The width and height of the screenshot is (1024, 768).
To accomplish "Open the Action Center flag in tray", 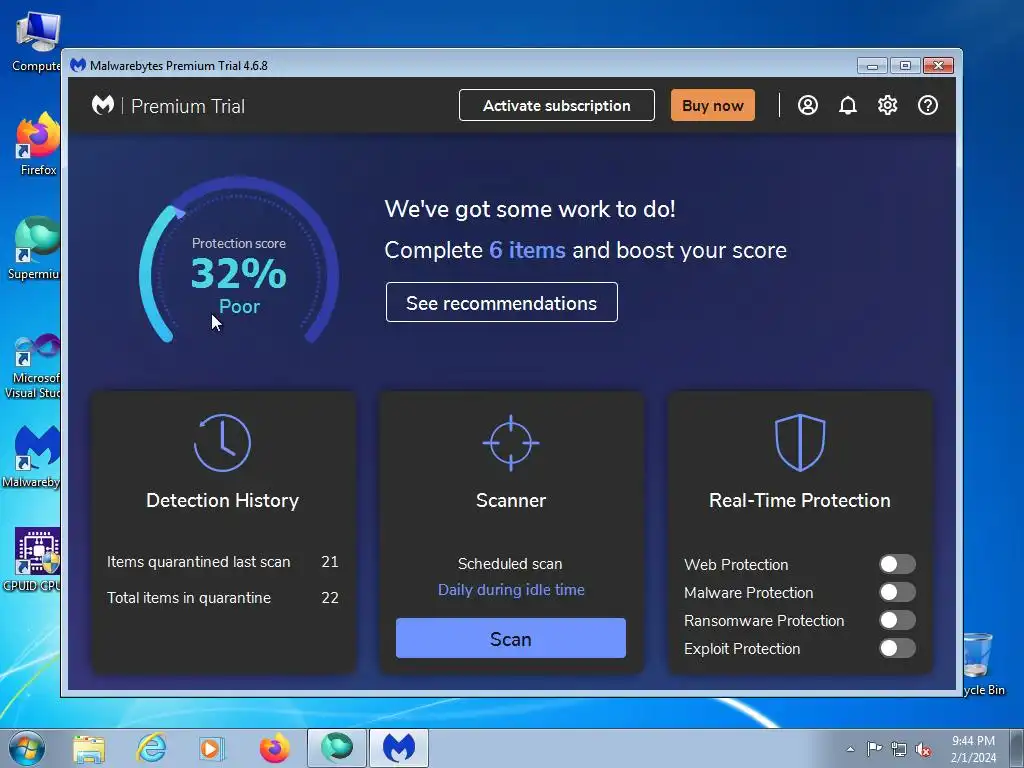I will coord(874,749).
